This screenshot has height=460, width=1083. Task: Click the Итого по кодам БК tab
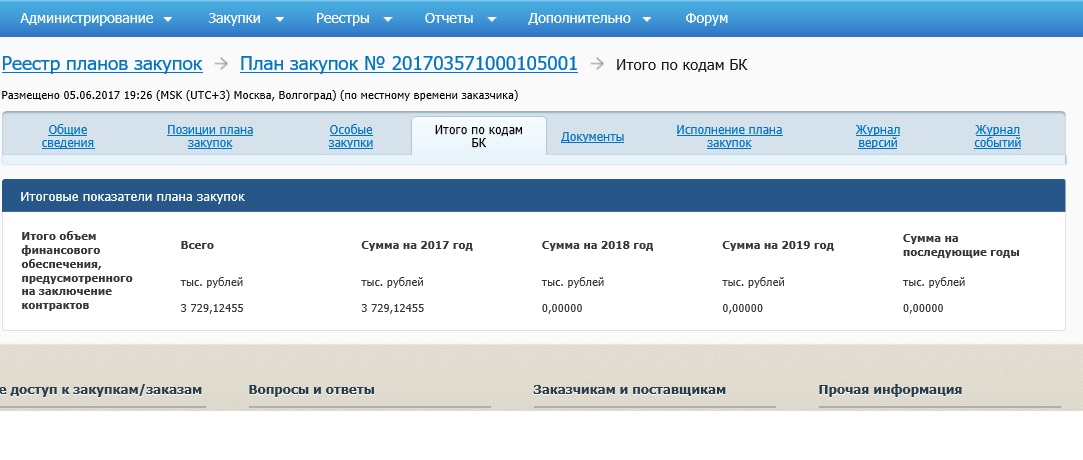click(478, 136)
